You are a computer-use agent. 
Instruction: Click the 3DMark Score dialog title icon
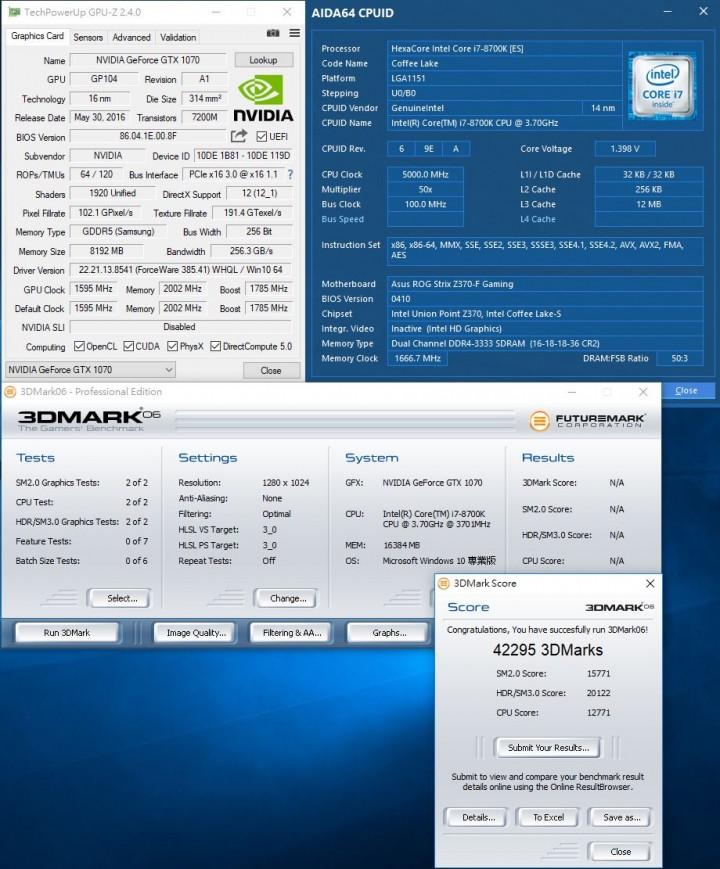coord(444,584)
